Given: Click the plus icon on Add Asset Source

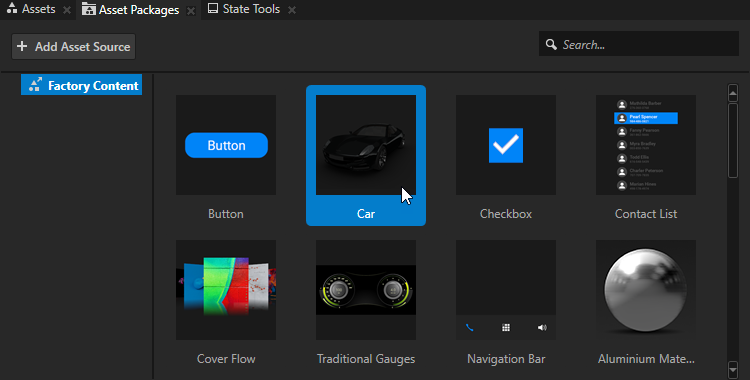Looking at the screenshot, I should (x=22, y=46).
